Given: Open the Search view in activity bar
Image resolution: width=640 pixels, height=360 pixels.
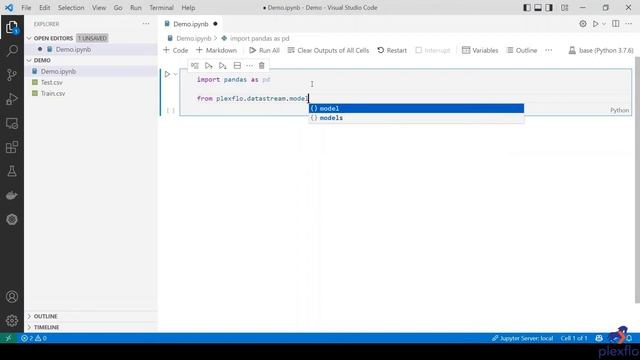Looking at the screenshot, I should (12, 51).
